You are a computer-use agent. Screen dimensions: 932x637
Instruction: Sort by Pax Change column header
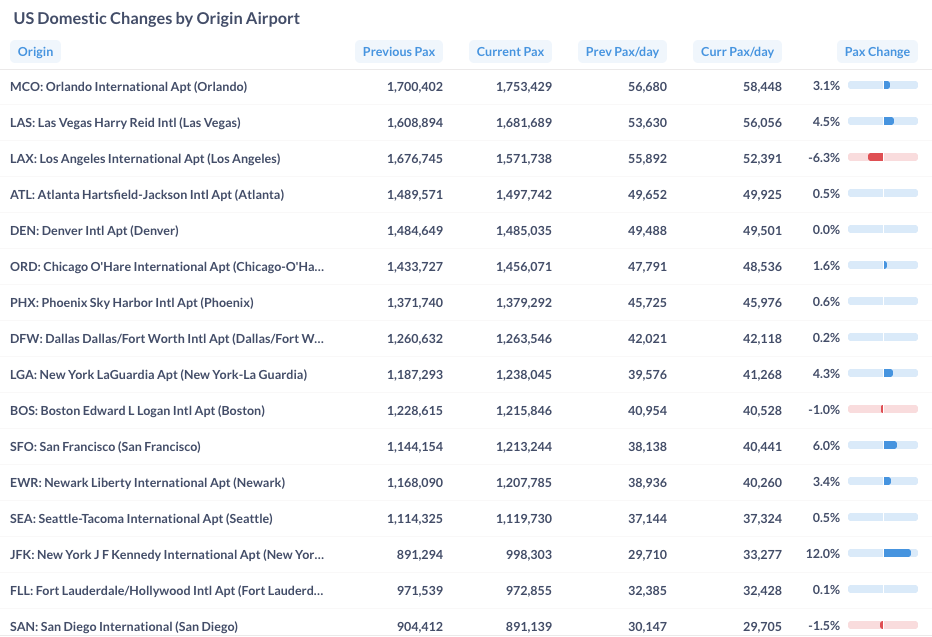[877, 52]
